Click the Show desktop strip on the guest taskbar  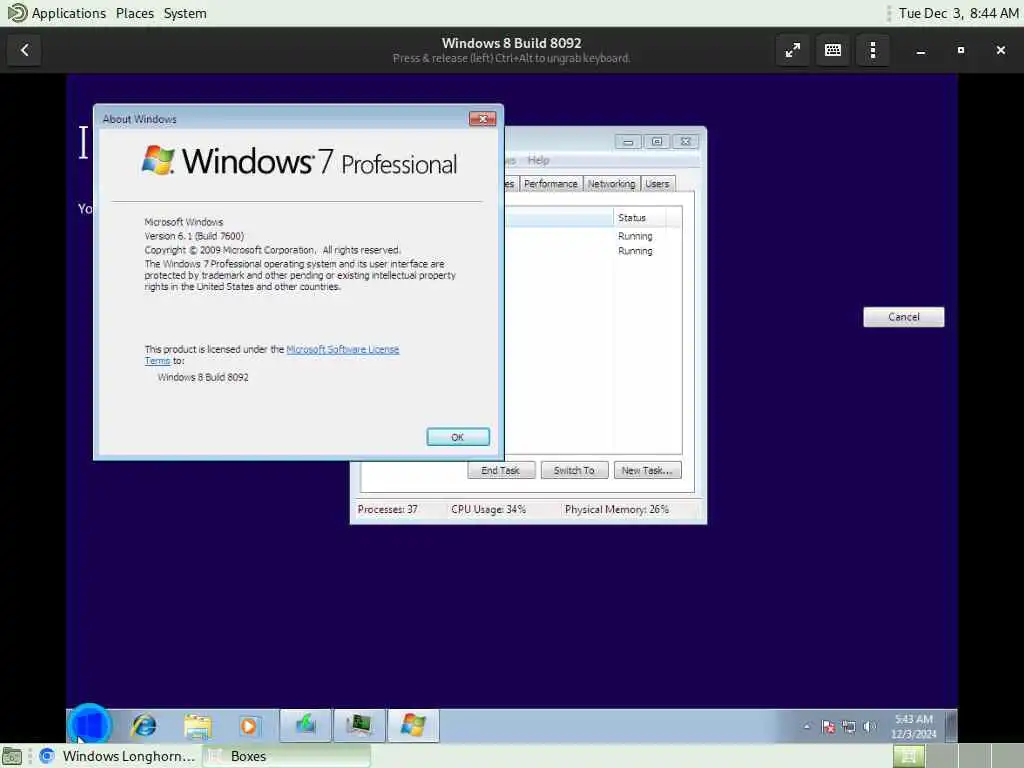[x=952, y=726]
